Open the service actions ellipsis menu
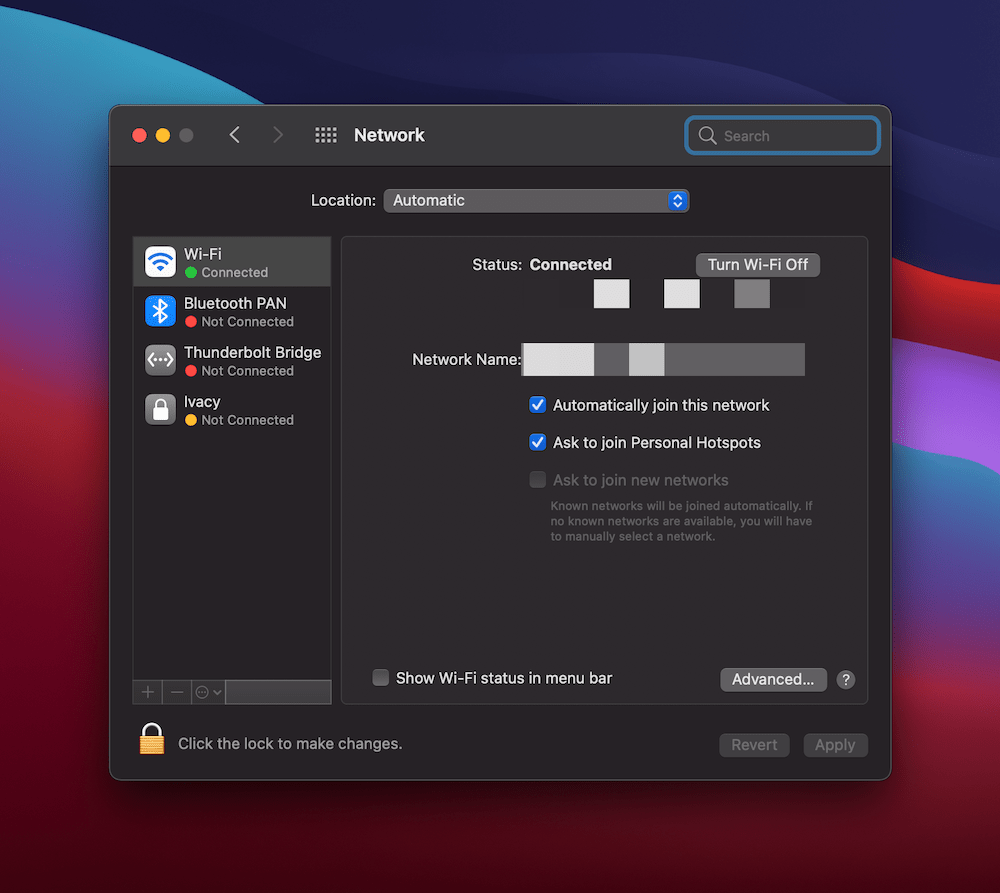Viewport: 1000px width, 893px height. [x=208, y=692]
